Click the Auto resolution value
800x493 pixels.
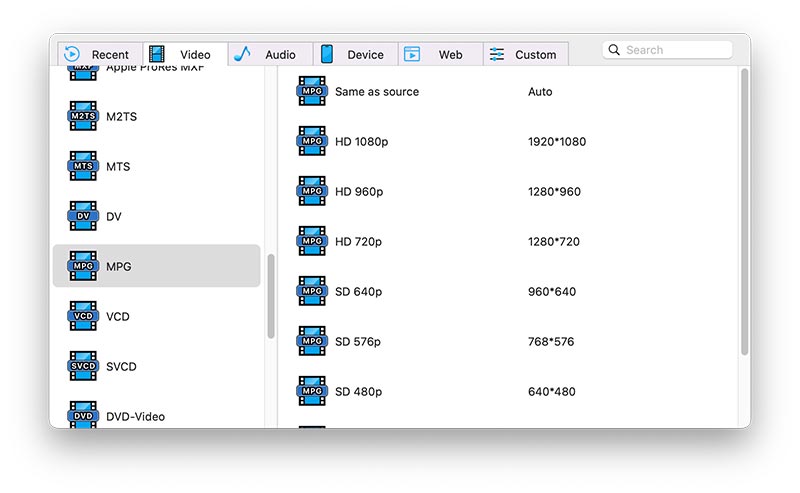pyautogui.click(x=540, y=91)
